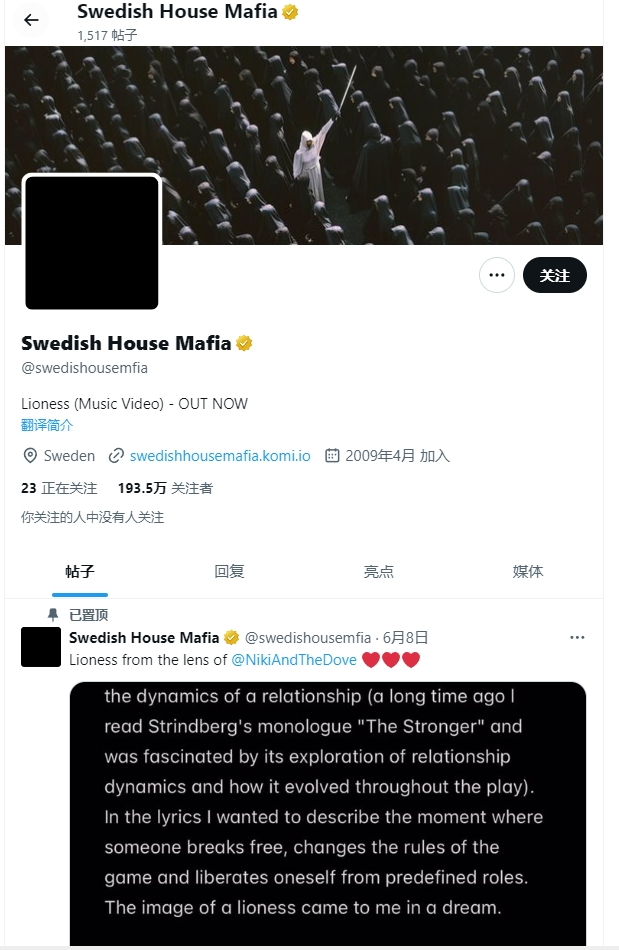Image resolution: width=619 pixels, height=950 pixels.
Task: Click the pinned post pin icon
Action: point(53,615)
